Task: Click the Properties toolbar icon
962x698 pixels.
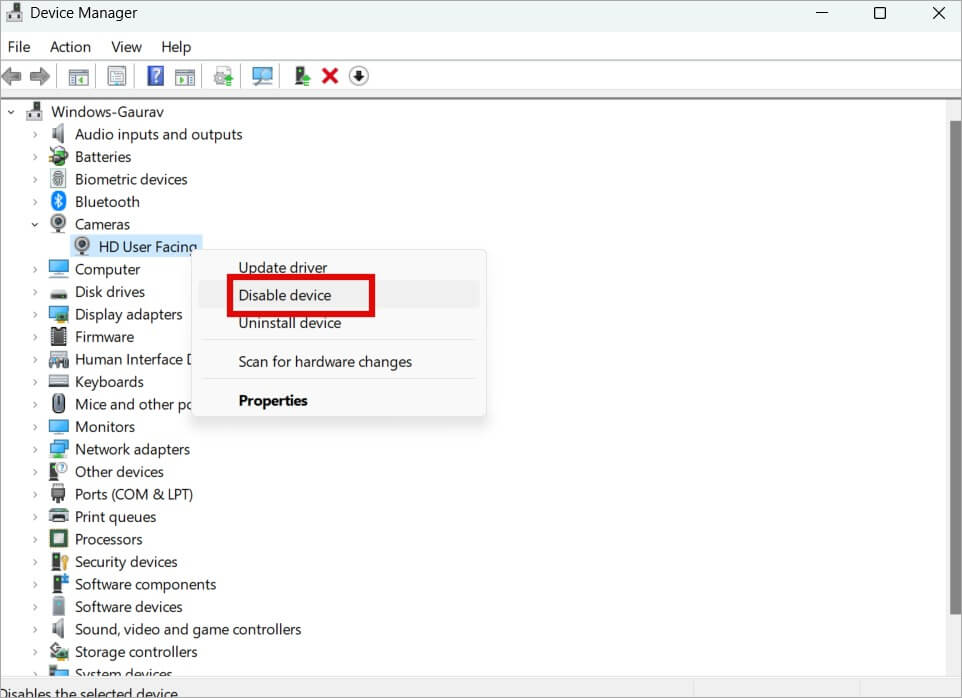Action: click(117, 76)
